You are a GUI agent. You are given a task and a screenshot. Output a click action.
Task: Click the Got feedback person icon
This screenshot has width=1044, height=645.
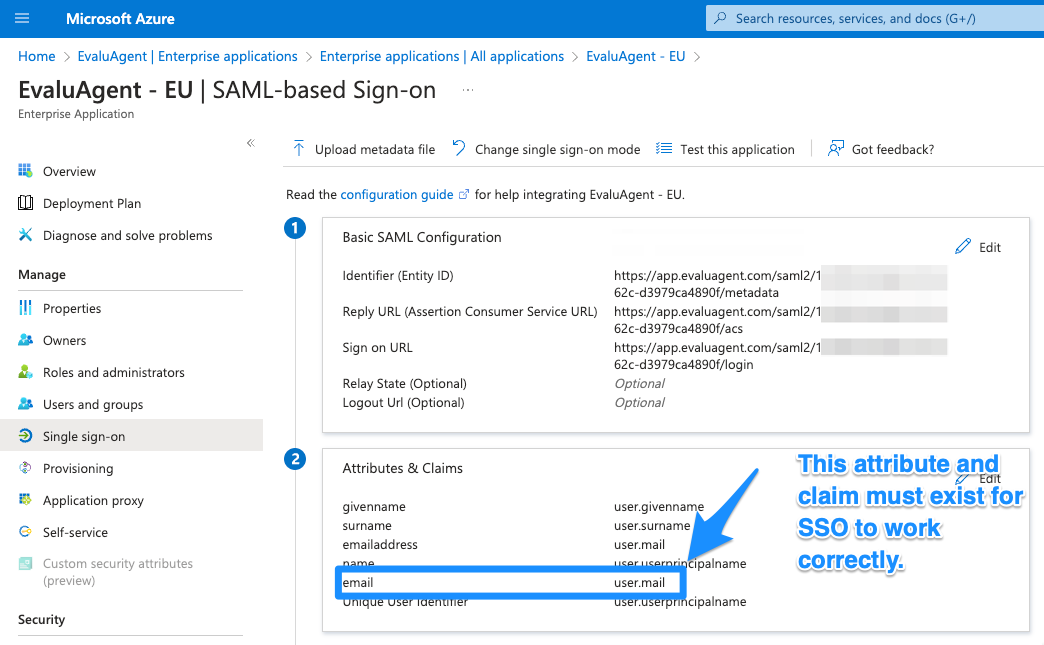click(x=836, y=148)
